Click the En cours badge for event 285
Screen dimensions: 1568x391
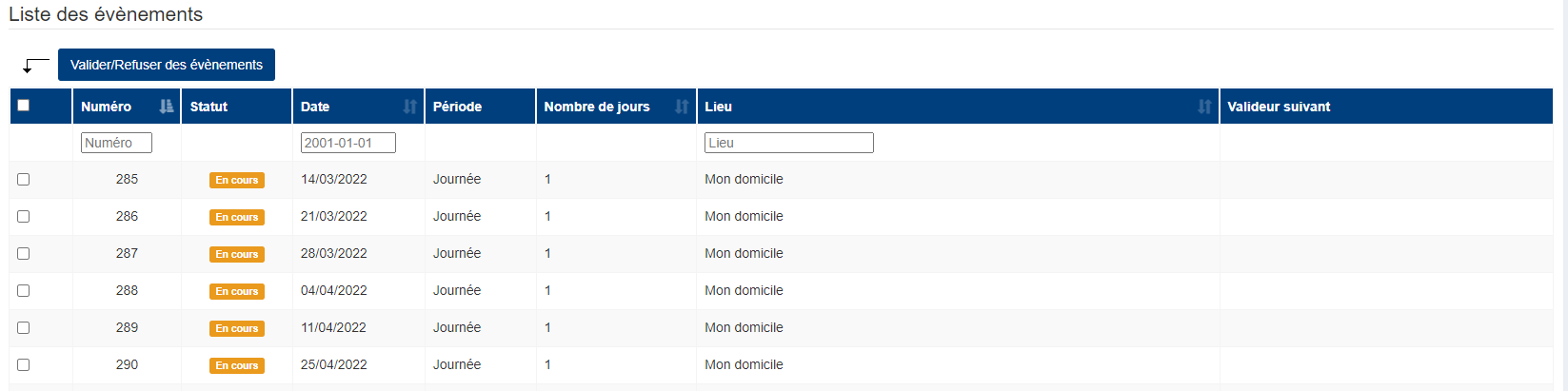point(237,180)
